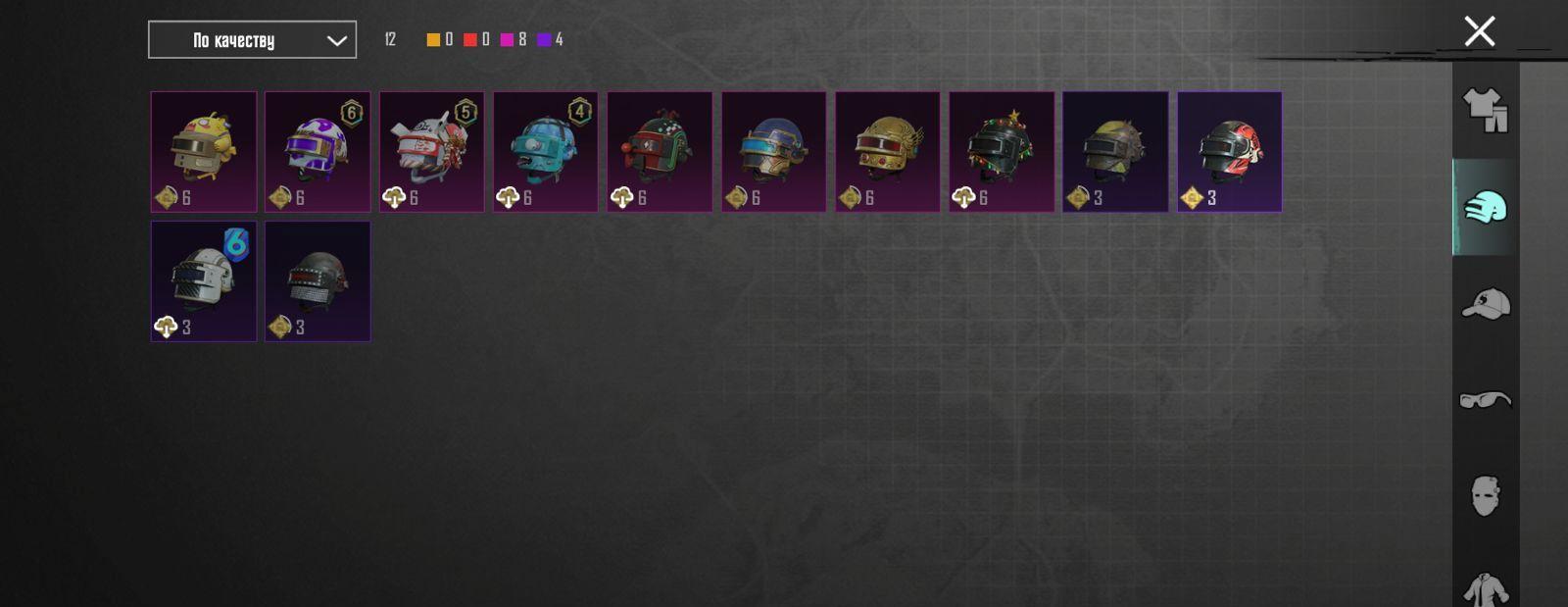The height and width of the screenshot is (607, 1568).
Task: Open the jacket category at sidebar bottom
Action: point(1486,588)
